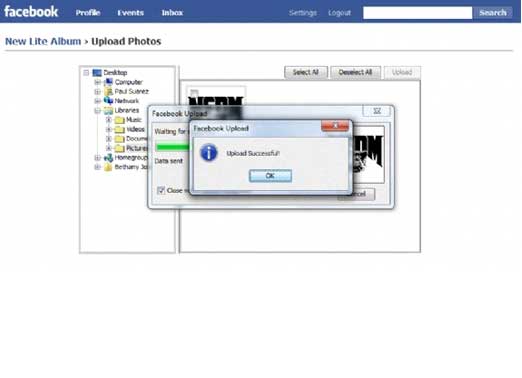Go to the Inbox
The image size is (522, 378).
(x=172, y=13)
